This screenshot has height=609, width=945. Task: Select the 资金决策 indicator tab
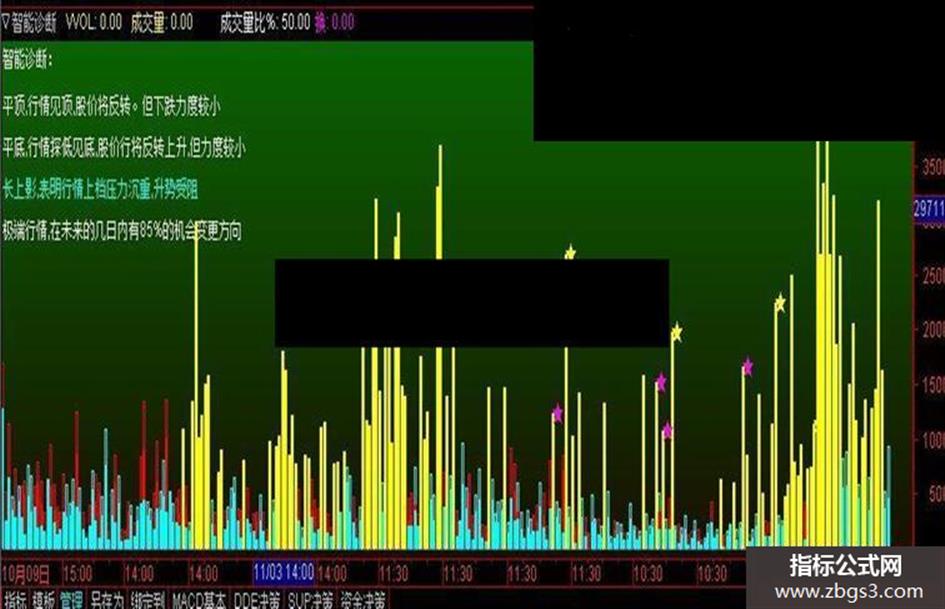pyautogui.click(x=363, y=601)
